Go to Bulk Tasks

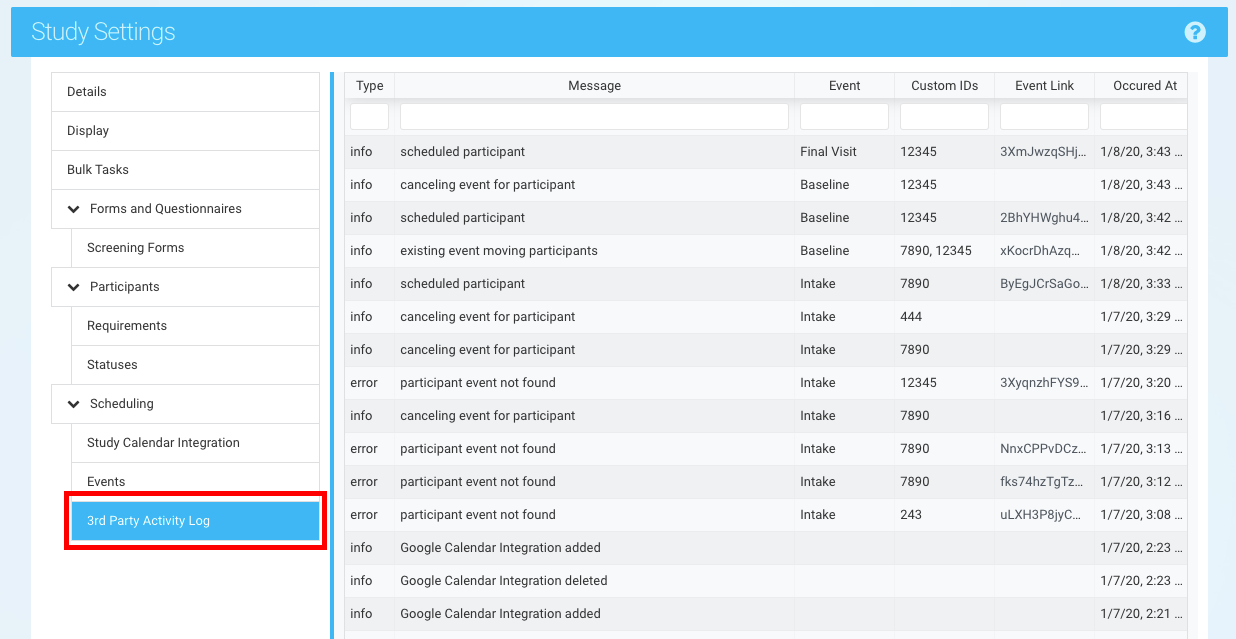pos(98,170)
